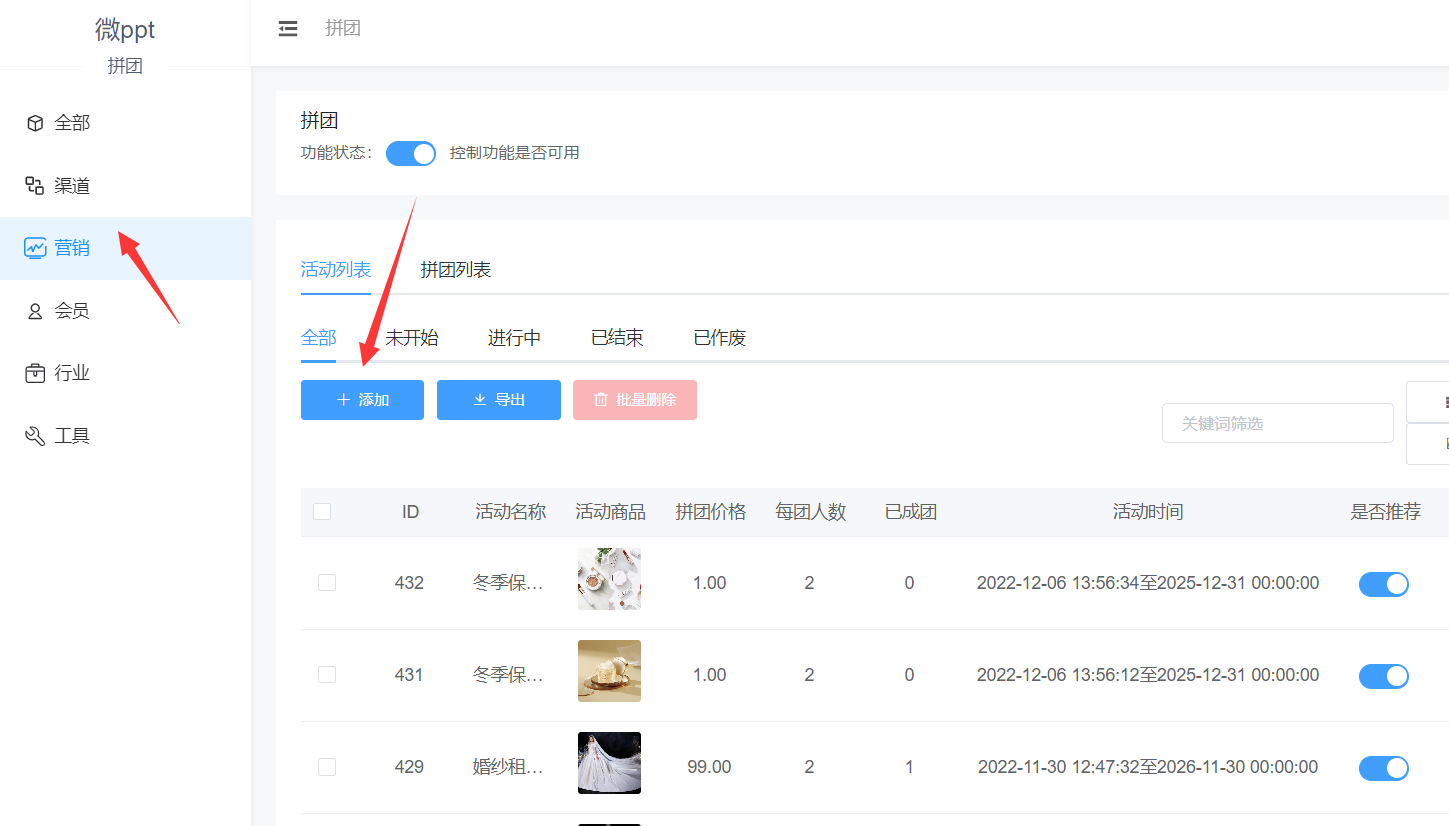Open the 渠道 sidebar menu item

click(x=125, y=186)
